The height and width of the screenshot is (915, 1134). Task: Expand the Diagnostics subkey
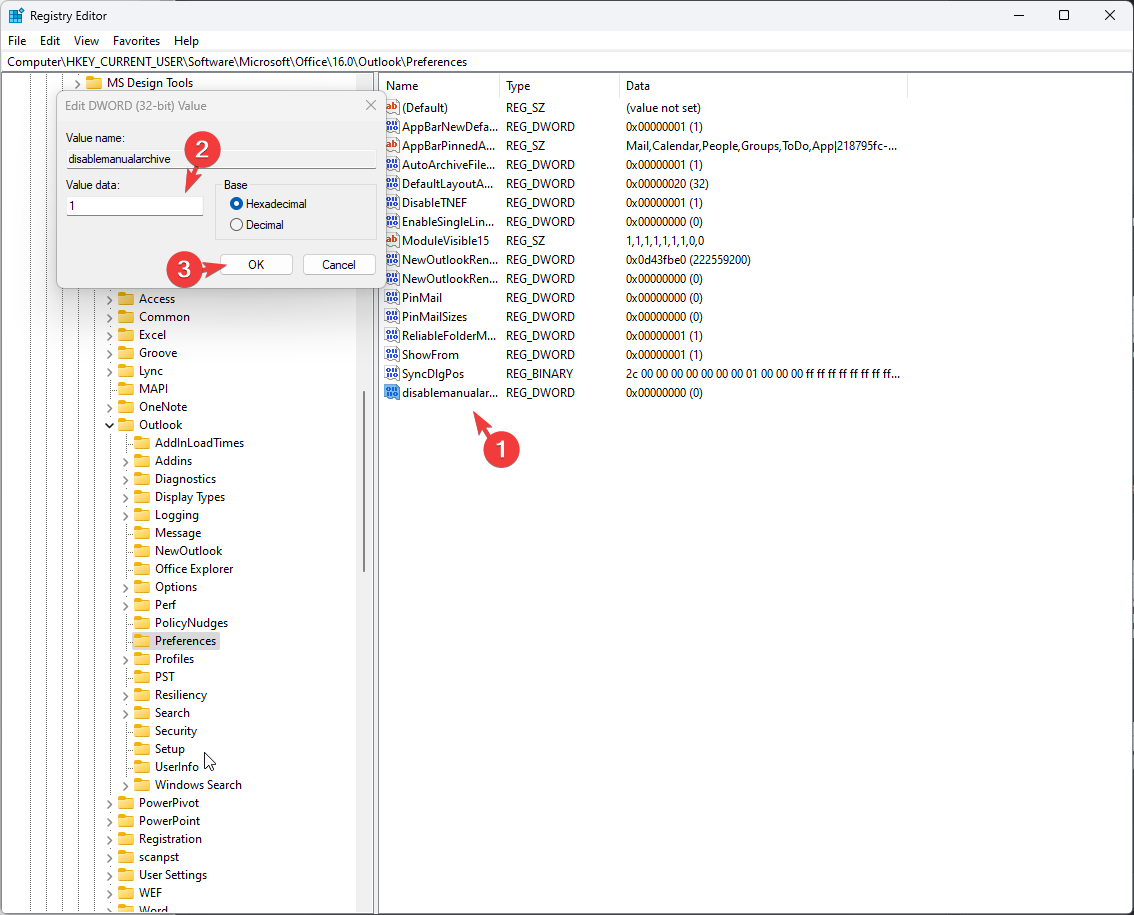125,480
